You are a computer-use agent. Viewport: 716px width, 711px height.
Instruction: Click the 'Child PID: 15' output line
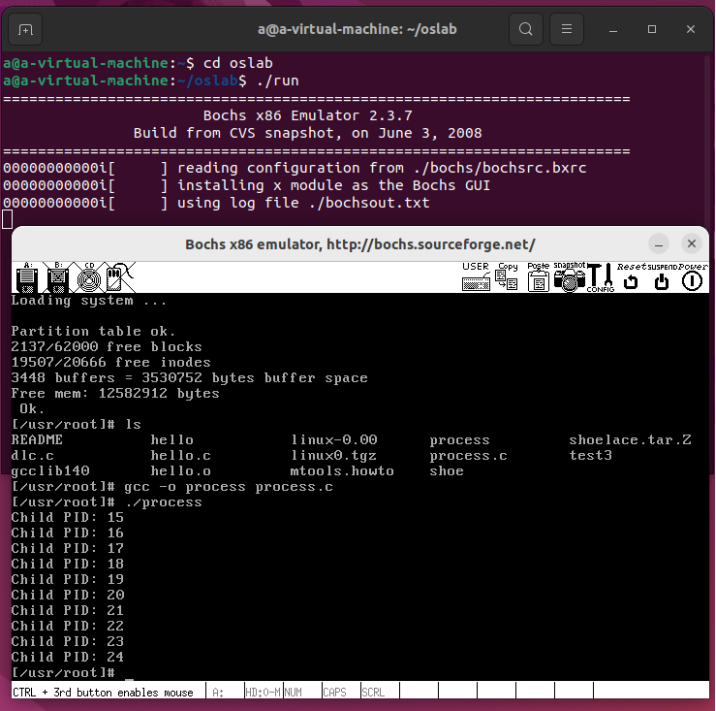pyautogui.click(x=68, y=518)
